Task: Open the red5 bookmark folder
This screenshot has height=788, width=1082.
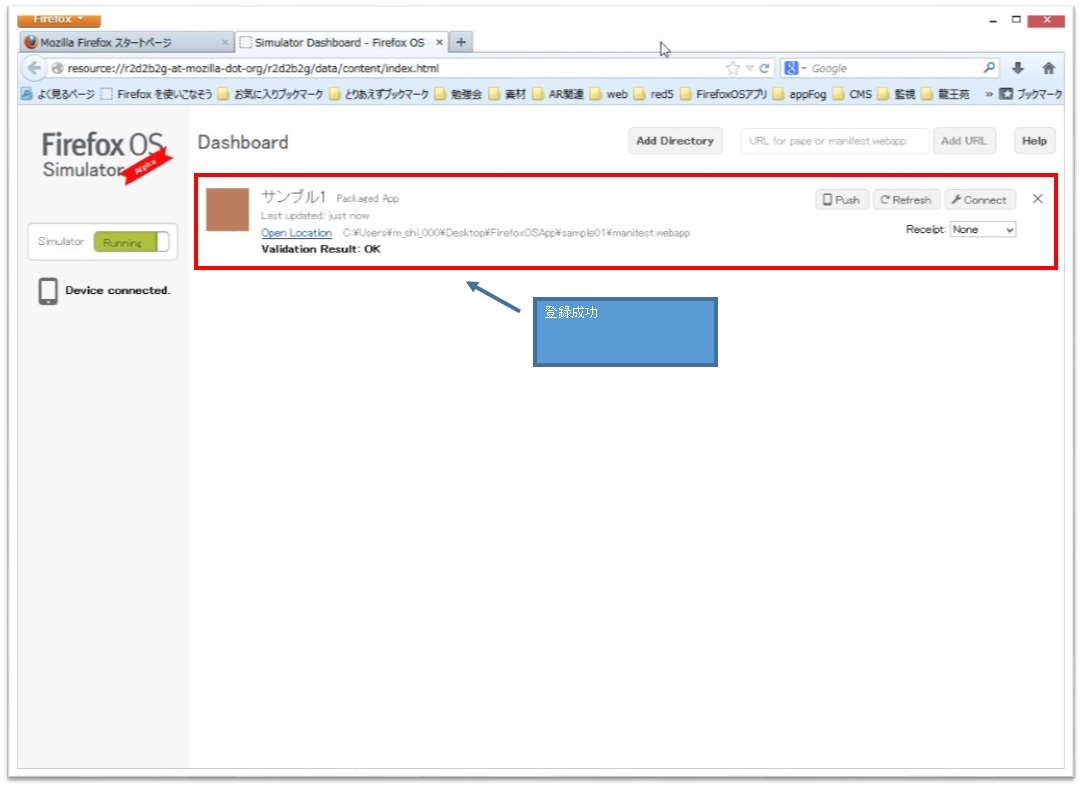Action: click(x=653, y=94)
